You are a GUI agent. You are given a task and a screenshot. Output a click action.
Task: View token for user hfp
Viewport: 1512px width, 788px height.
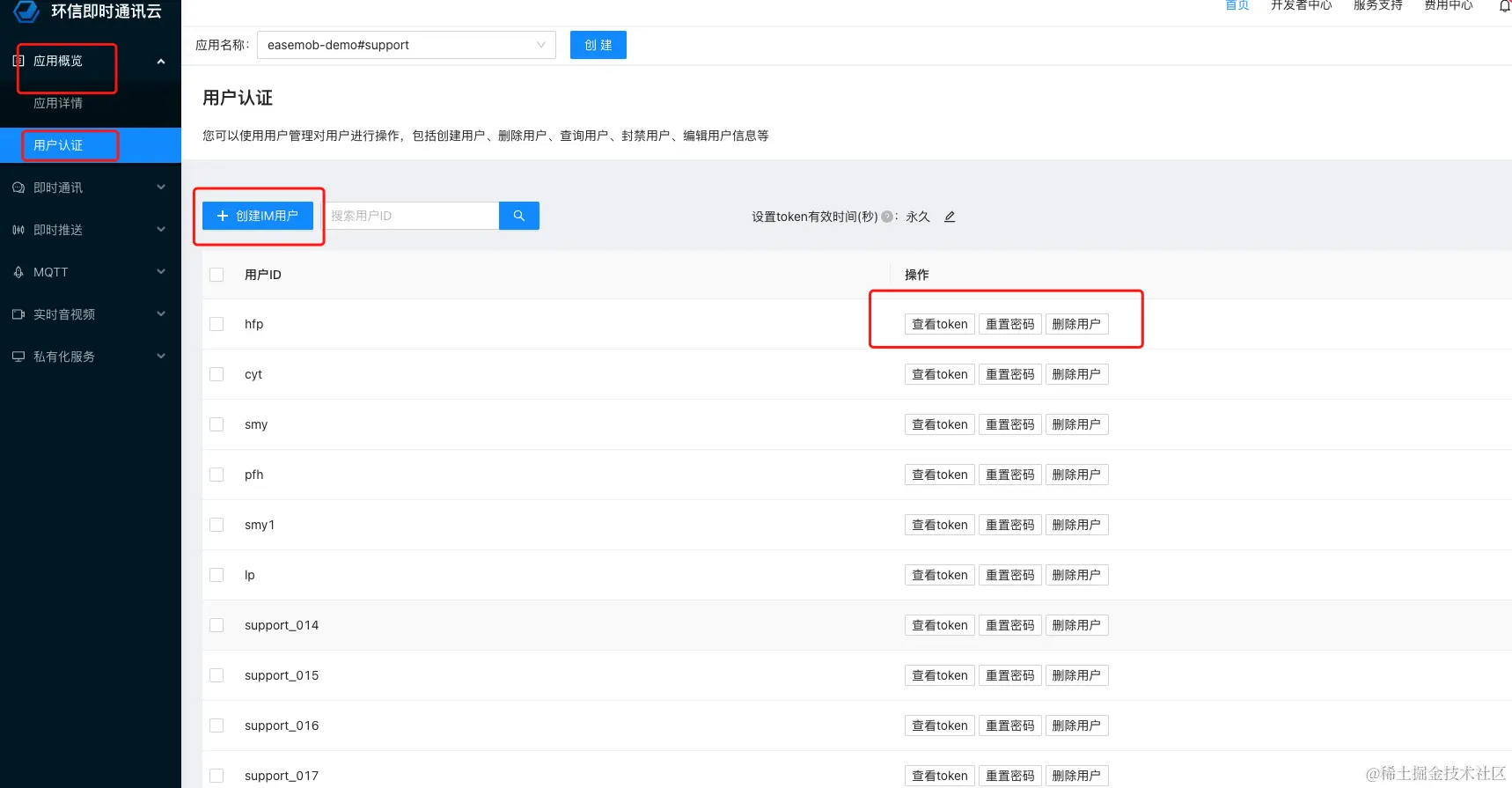pyautogui.click(x=940, y=324)
